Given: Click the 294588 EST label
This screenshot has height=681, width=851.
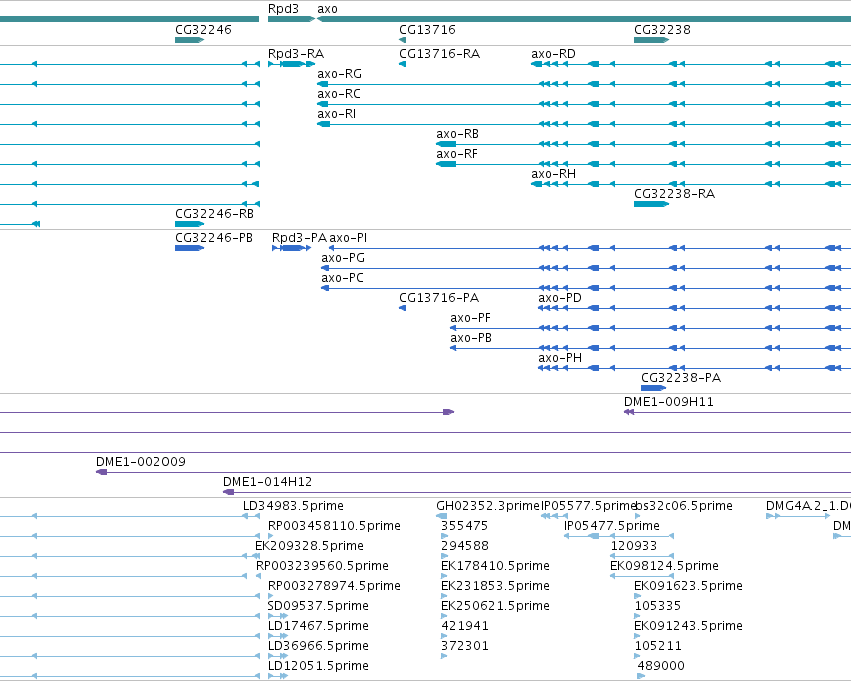Looking at the screenshot, I should pyautogui.click(x=465, y=546).
